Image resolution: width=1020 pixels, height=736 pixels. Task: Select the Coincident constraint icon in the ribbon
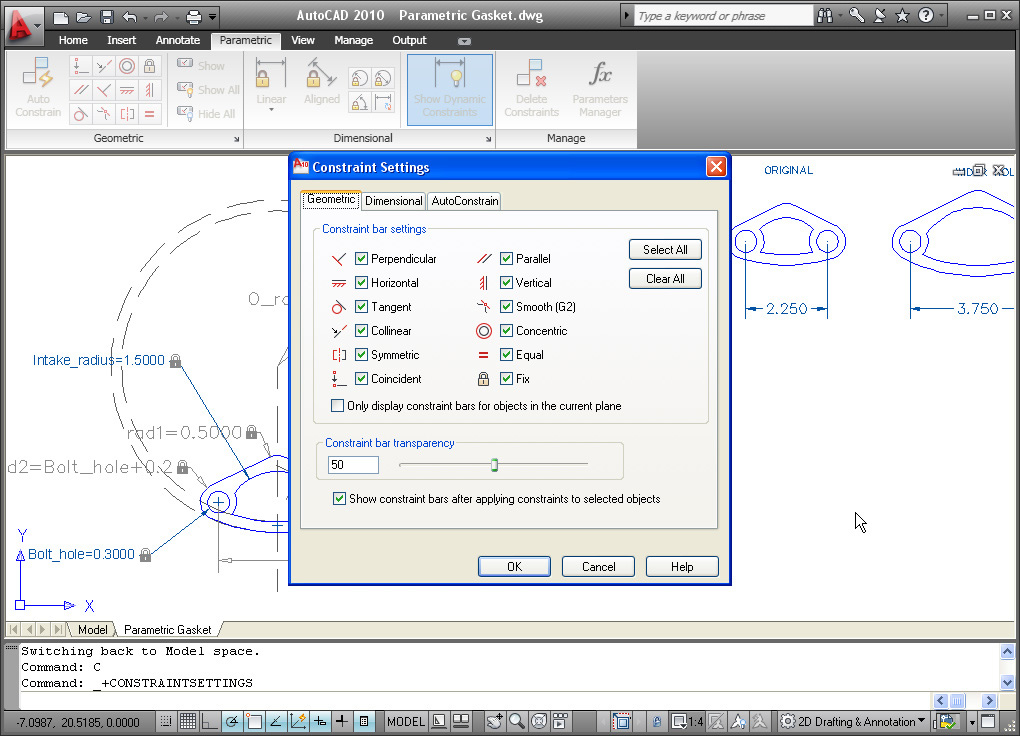(80, 66)
